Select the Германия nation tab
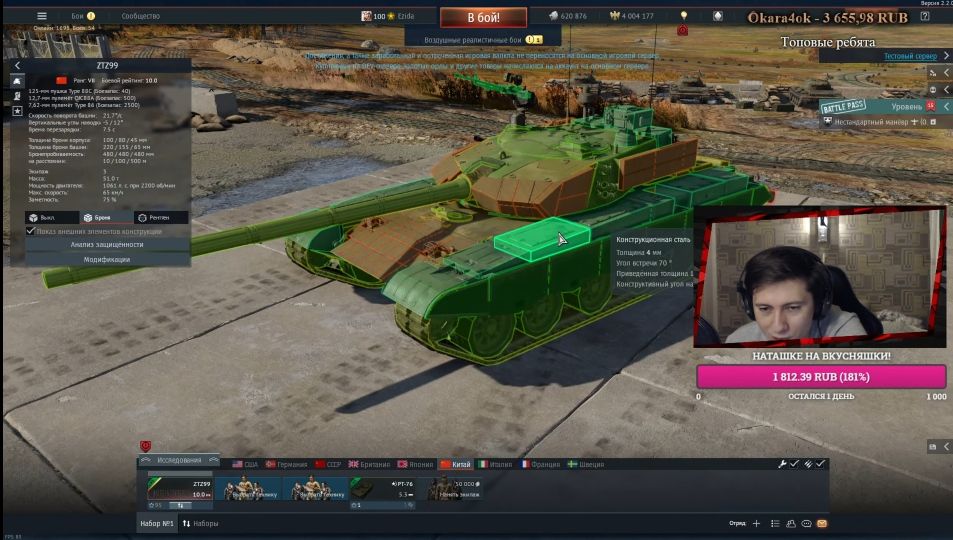The image size is (953, 540). [286, 464]
